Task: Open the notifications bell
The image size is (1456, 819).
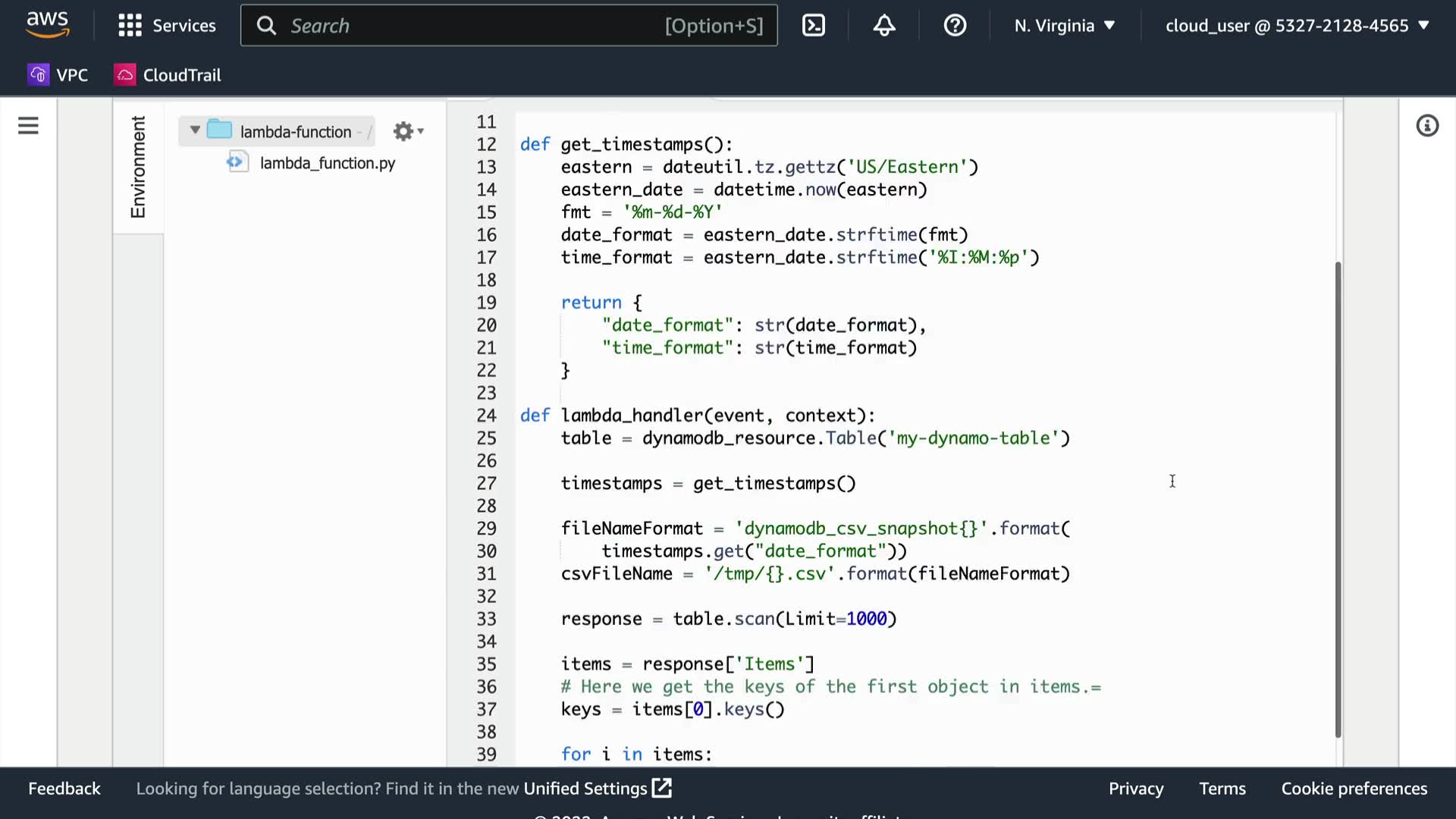Action: 883,26
